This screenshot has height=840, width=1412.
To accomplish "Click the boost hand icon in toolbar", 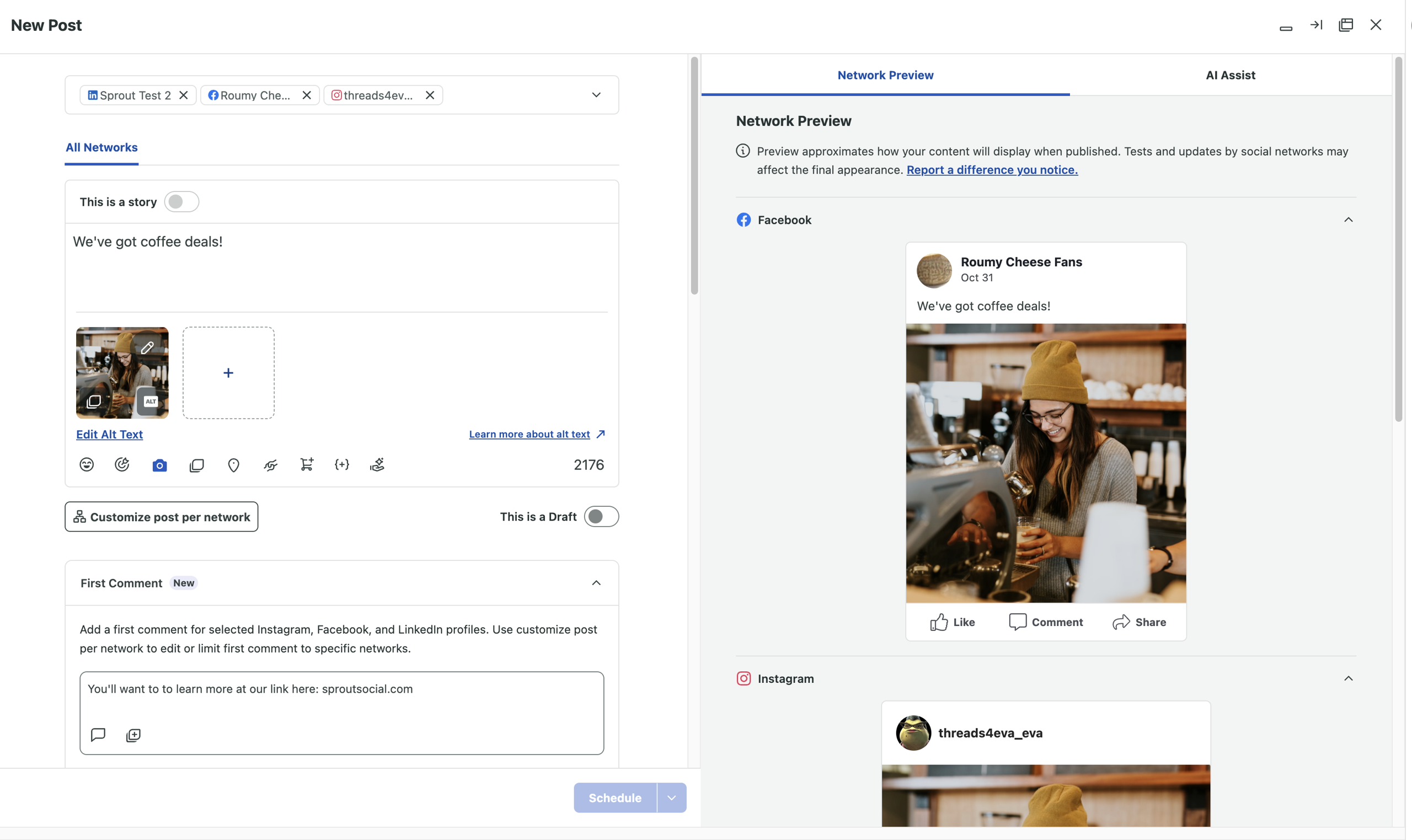I will (x=377, y=465).
